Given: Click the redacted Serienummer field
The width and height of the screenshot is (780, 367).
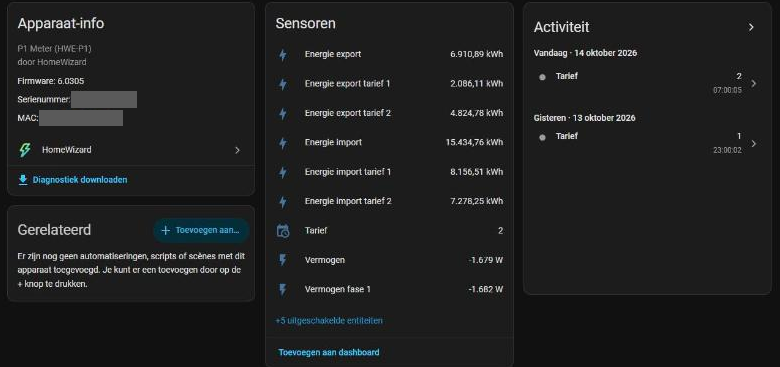Looking at the screenshot, I should 103,99.
